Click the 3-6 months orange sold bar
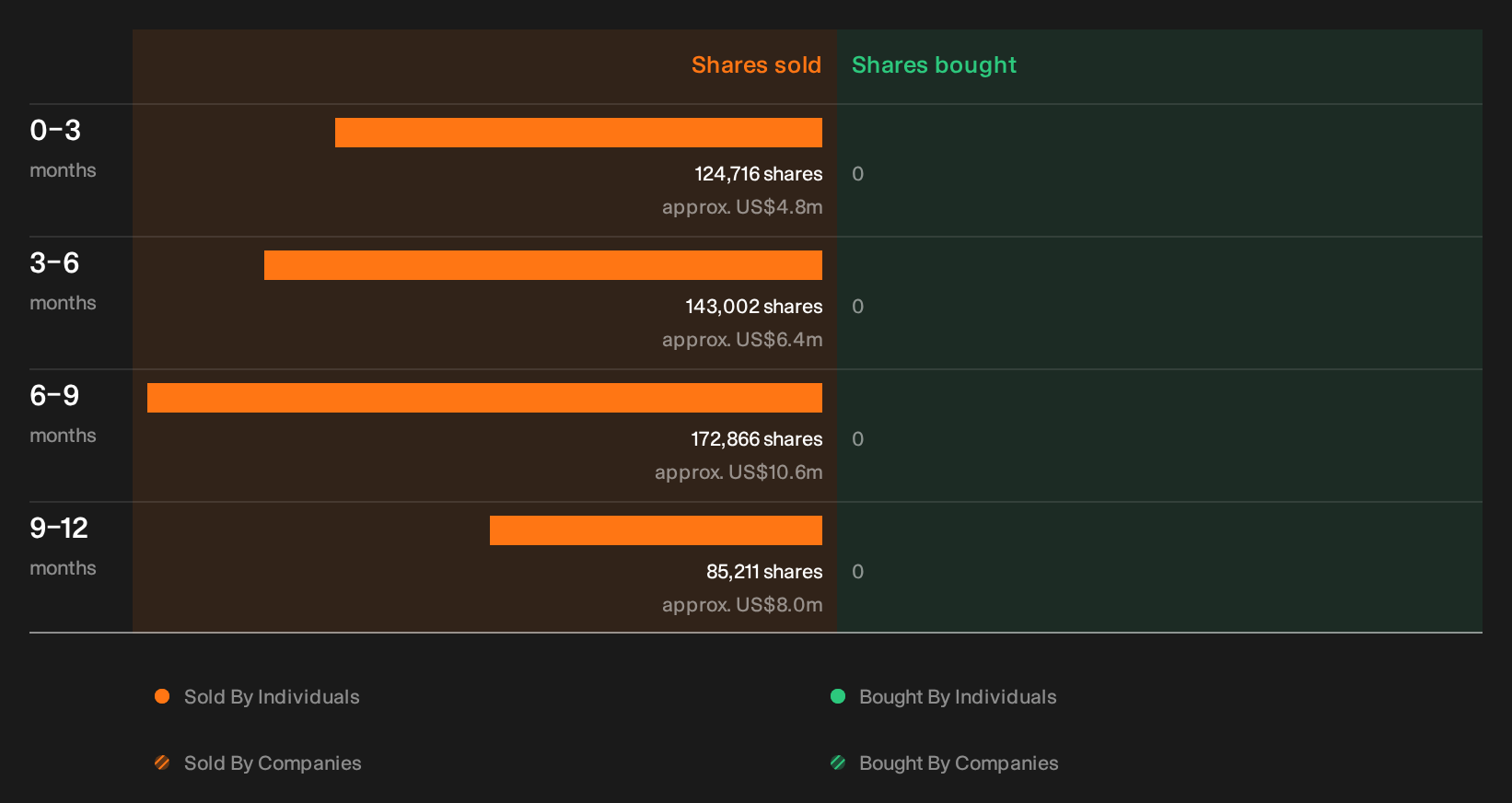This screenshot has height=803, width=1512. coord(543,265)
